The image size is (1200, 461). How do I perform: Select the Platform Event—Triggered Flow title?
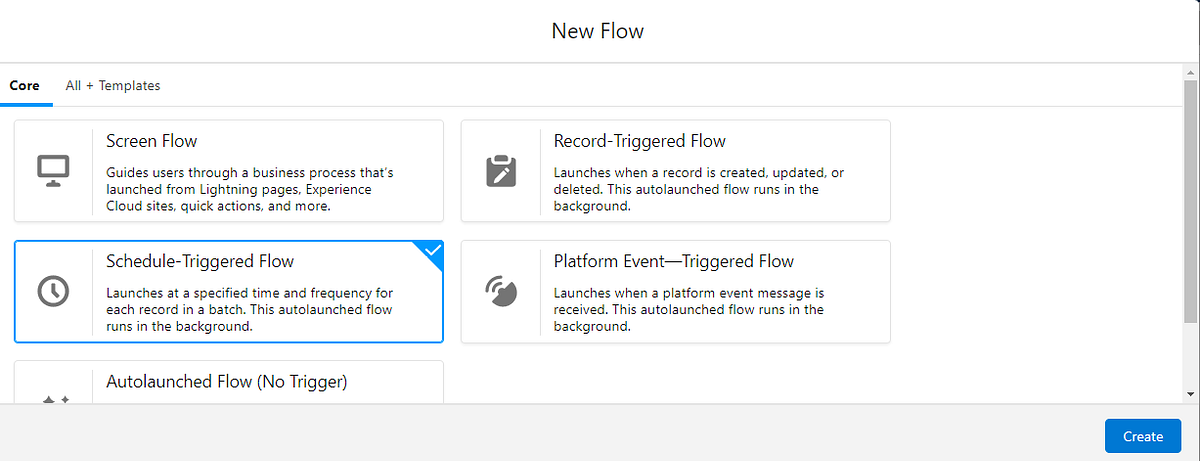(673, 261)
